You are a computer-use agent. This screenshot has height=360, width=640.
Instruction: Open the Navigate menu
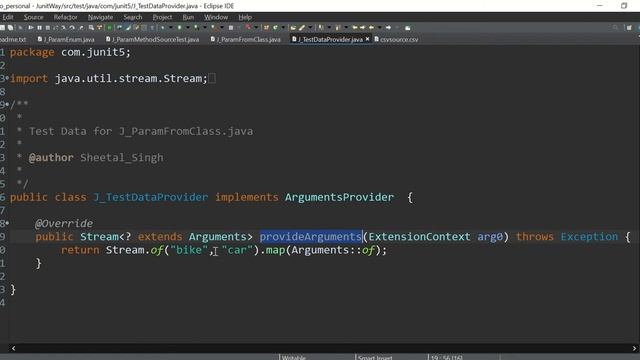pyautogui.click(x=100, y=17)
